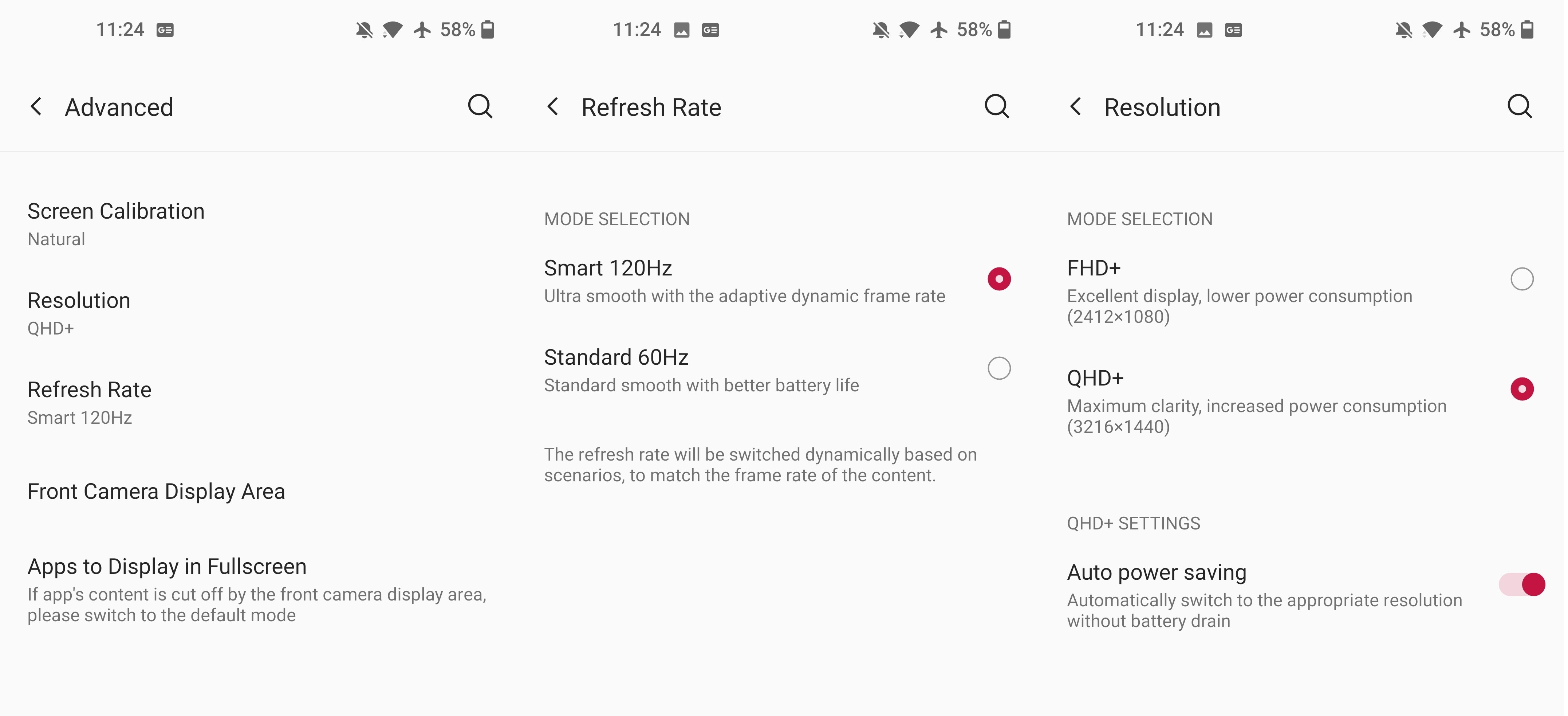The height and width of the screenshot is (716, 1568).
Task: Select the Smart 120Hz radio button
Action: tap(999, 279)
